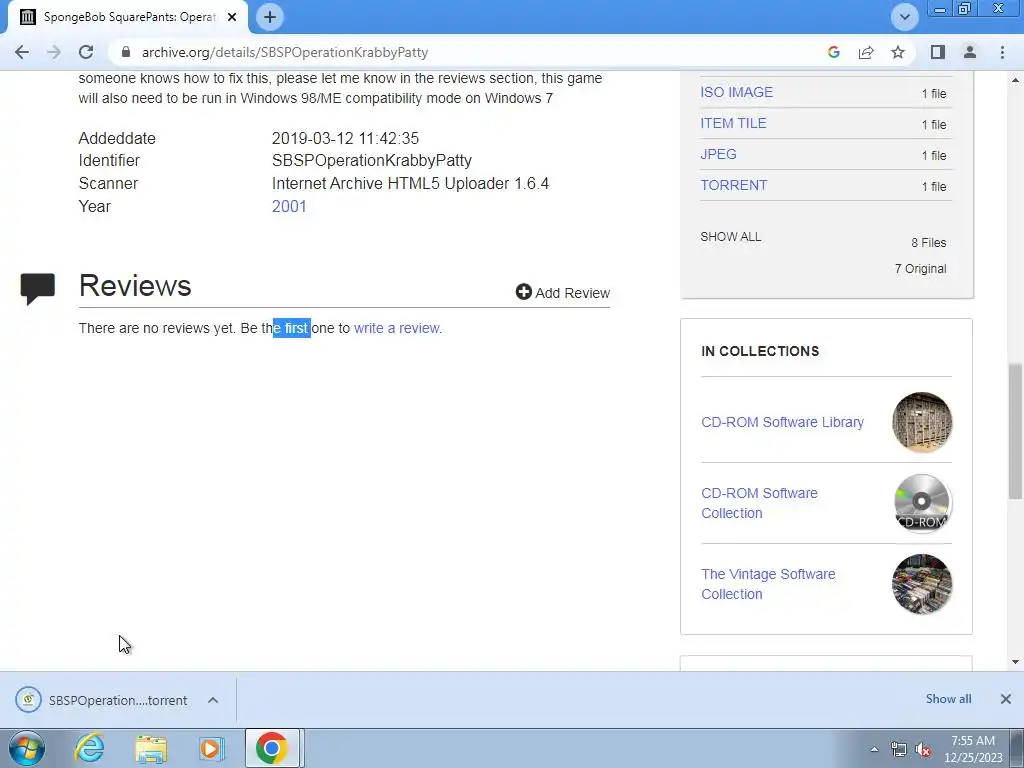Open the year 2001 link
The width and height of the screenshot is (1024, 768).
click(x=289, y=206)
